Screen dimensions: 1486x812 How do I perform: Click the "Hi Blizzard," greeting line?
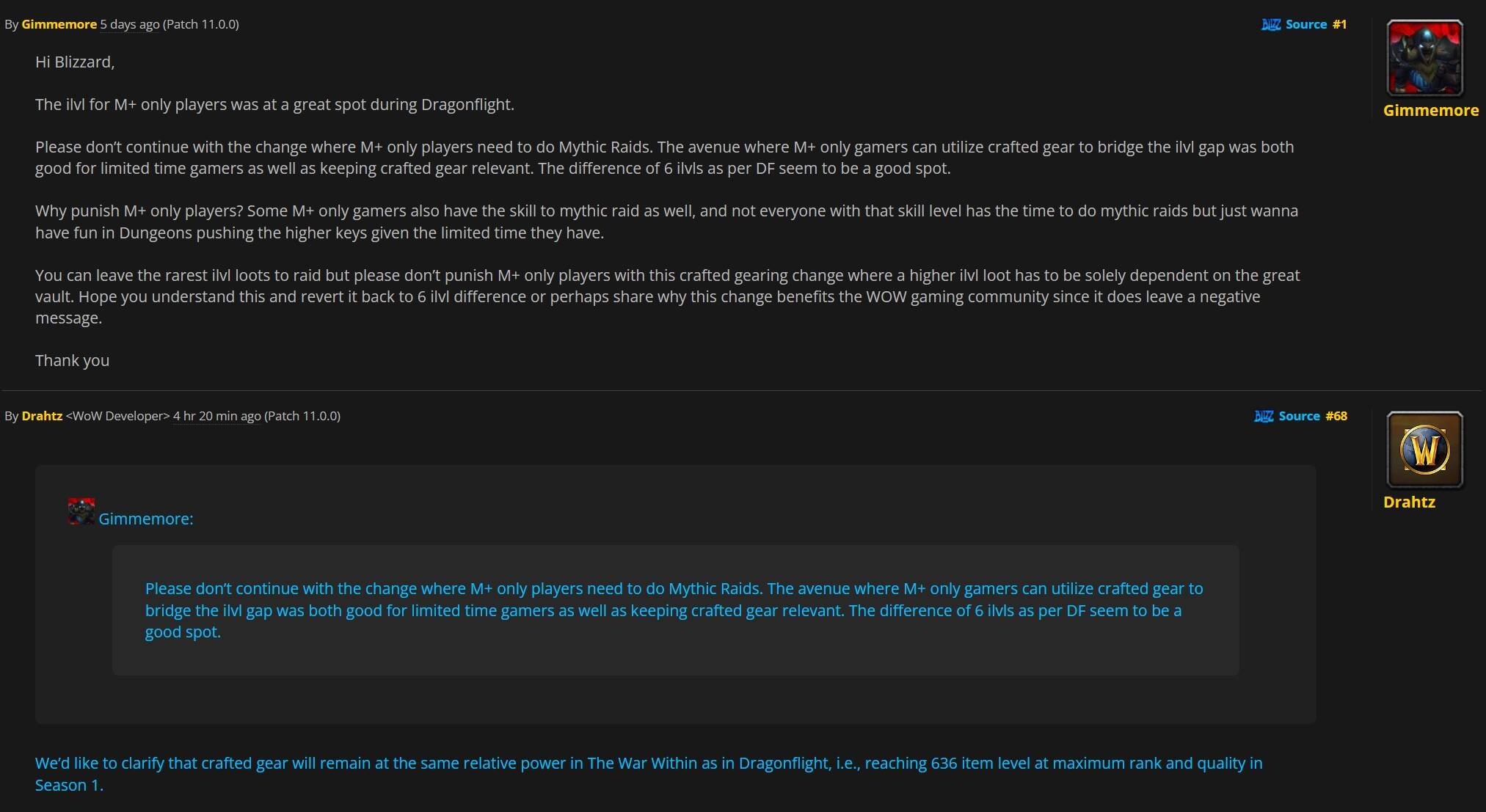pyautogui.click(x=75, y=62)
